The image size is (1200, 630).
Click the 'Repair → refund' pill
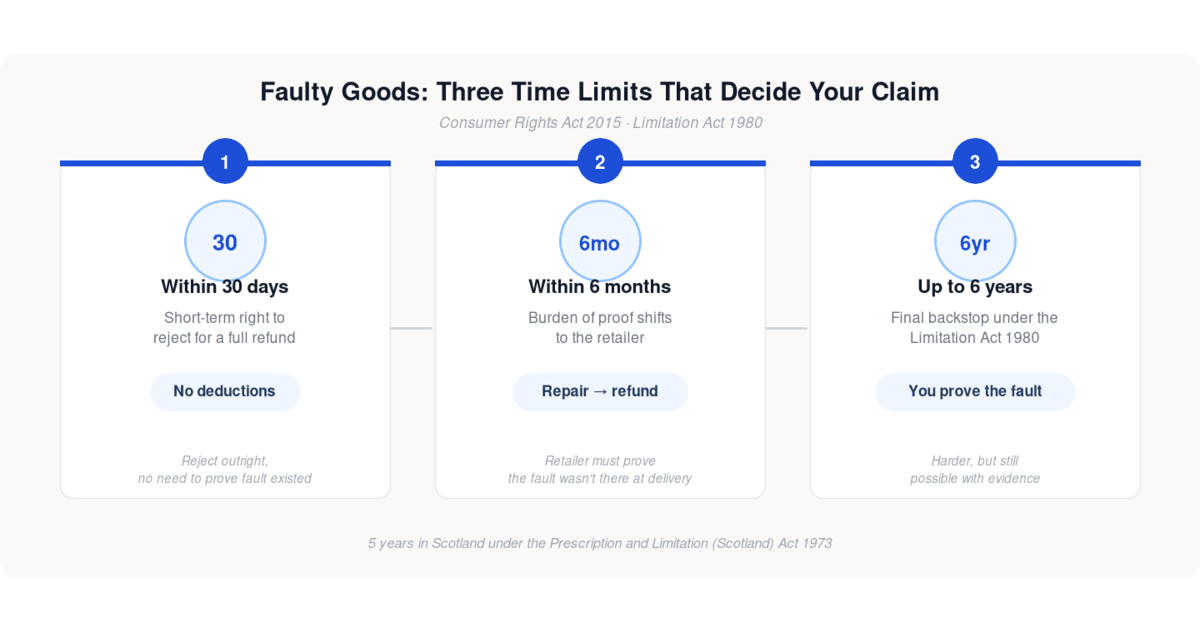pos(600,391)
